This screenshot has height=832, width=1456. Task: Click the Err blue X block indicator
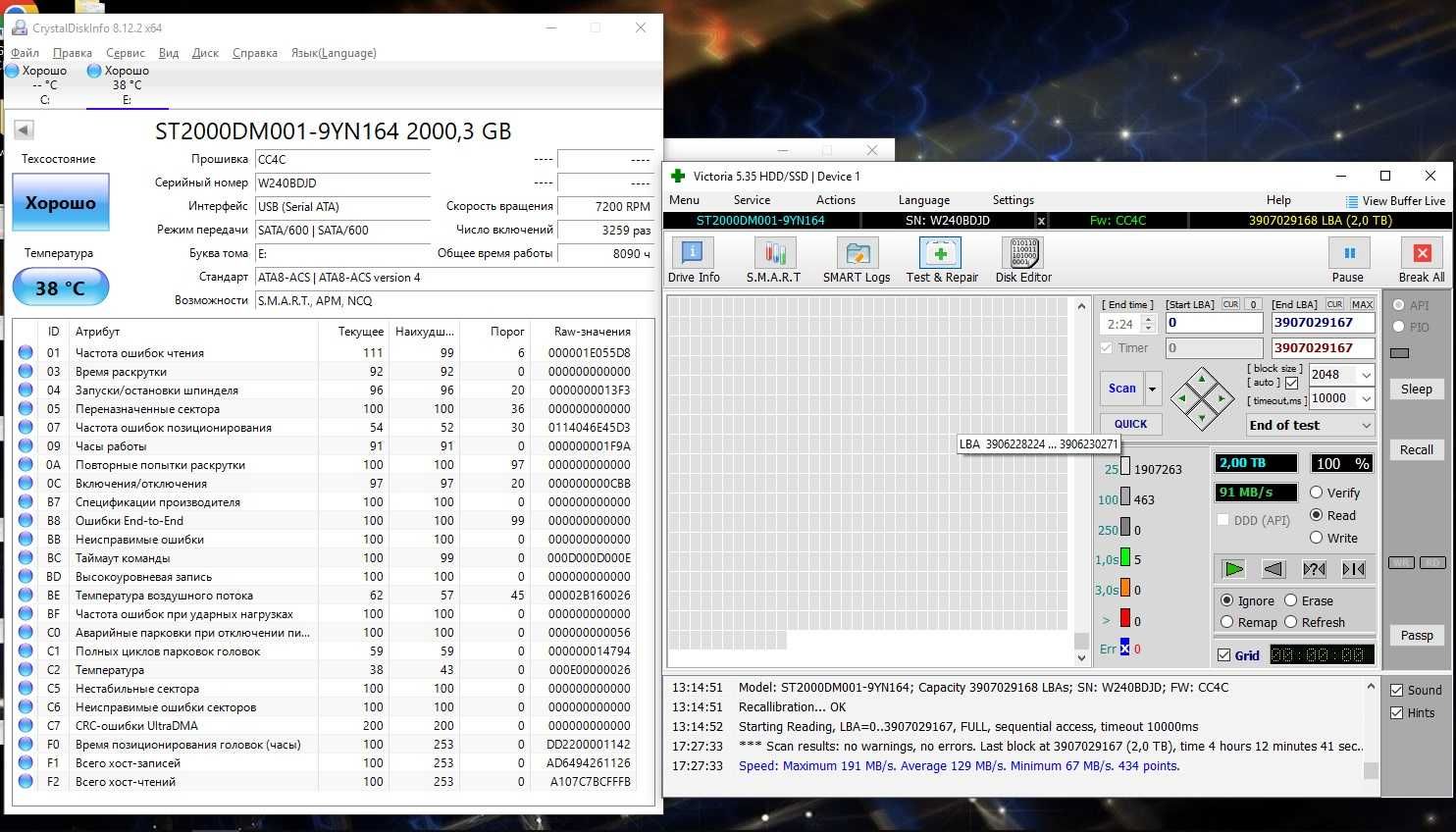pyautogui.click(x=1124, y=649)
